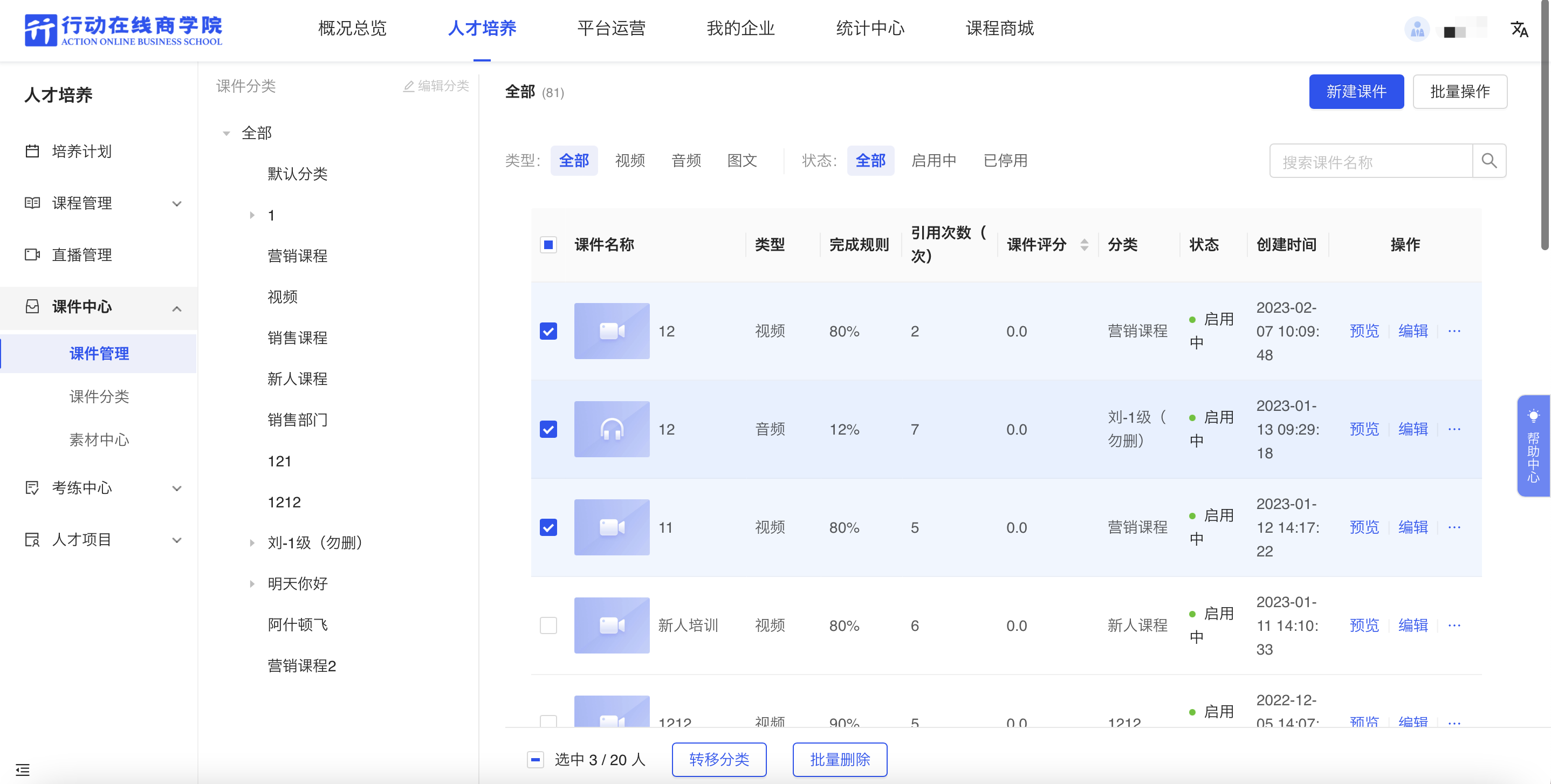Viewport: 1551px width, 784px height.
Task: Click the Action Online Business School logo
Action: click(x=123, y=29)
